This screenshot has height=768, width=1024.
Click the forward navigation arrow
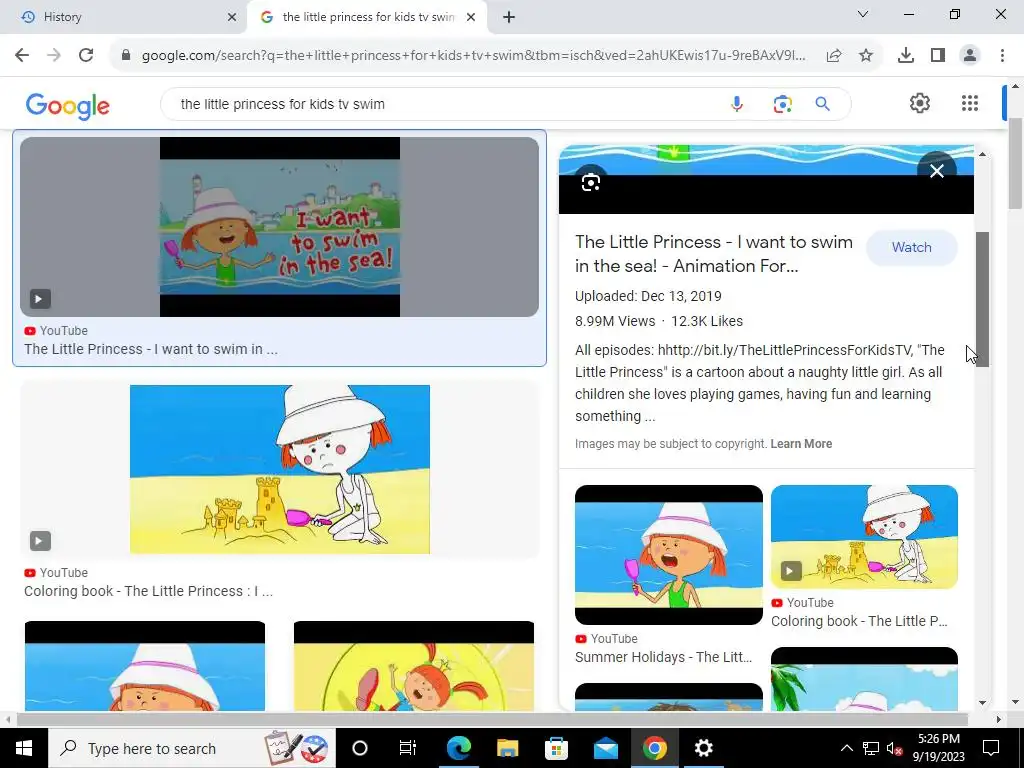point(54,56)
